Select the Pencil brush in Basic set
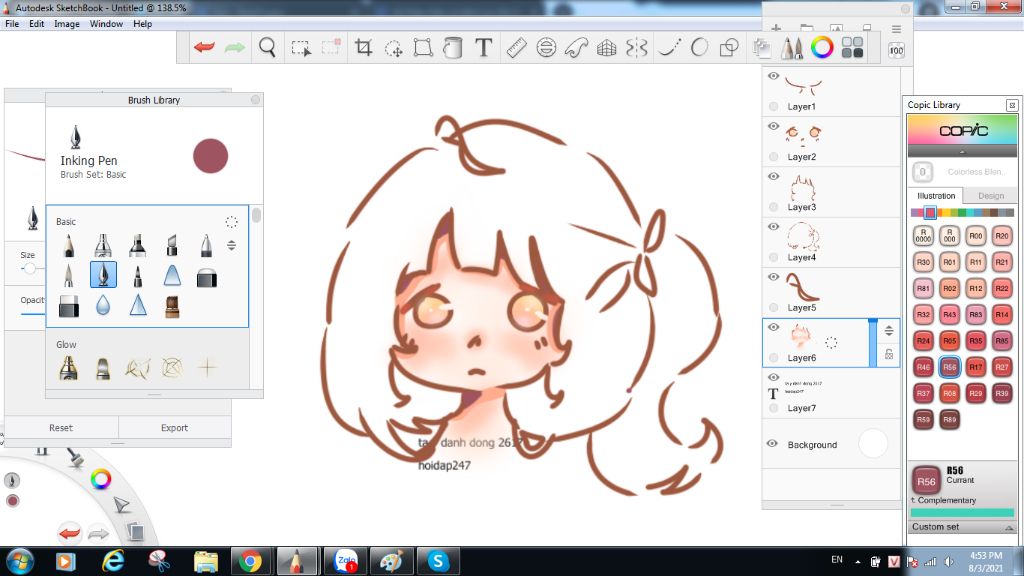Screen dimensions: 1024x576 69,246
